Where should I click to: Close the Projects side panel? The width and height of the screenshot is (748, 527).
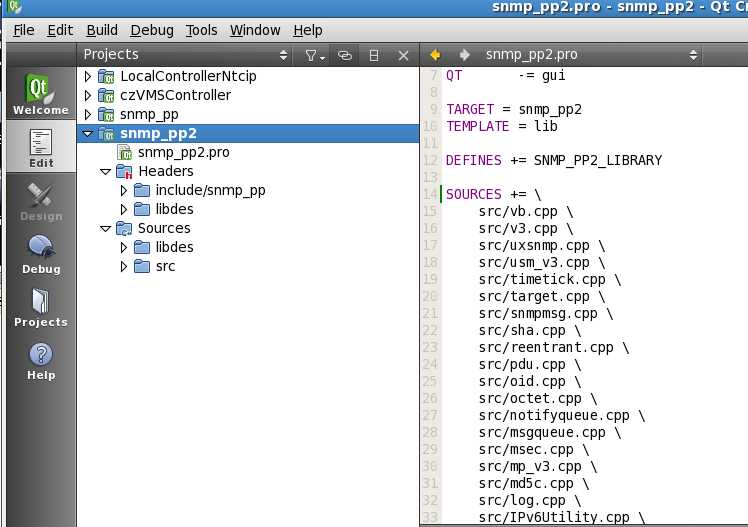click(x=403, y=56)
